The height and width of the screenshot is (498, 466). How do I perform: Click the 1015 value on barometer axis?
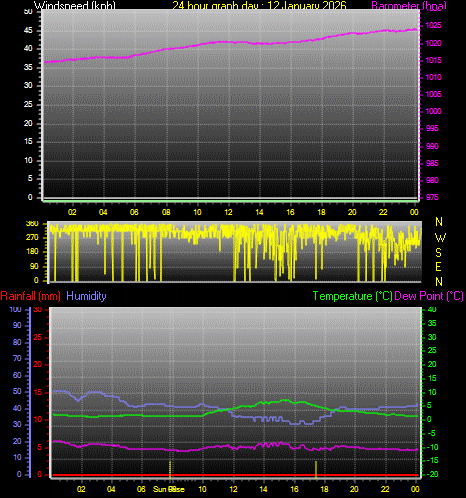[433, 60]
